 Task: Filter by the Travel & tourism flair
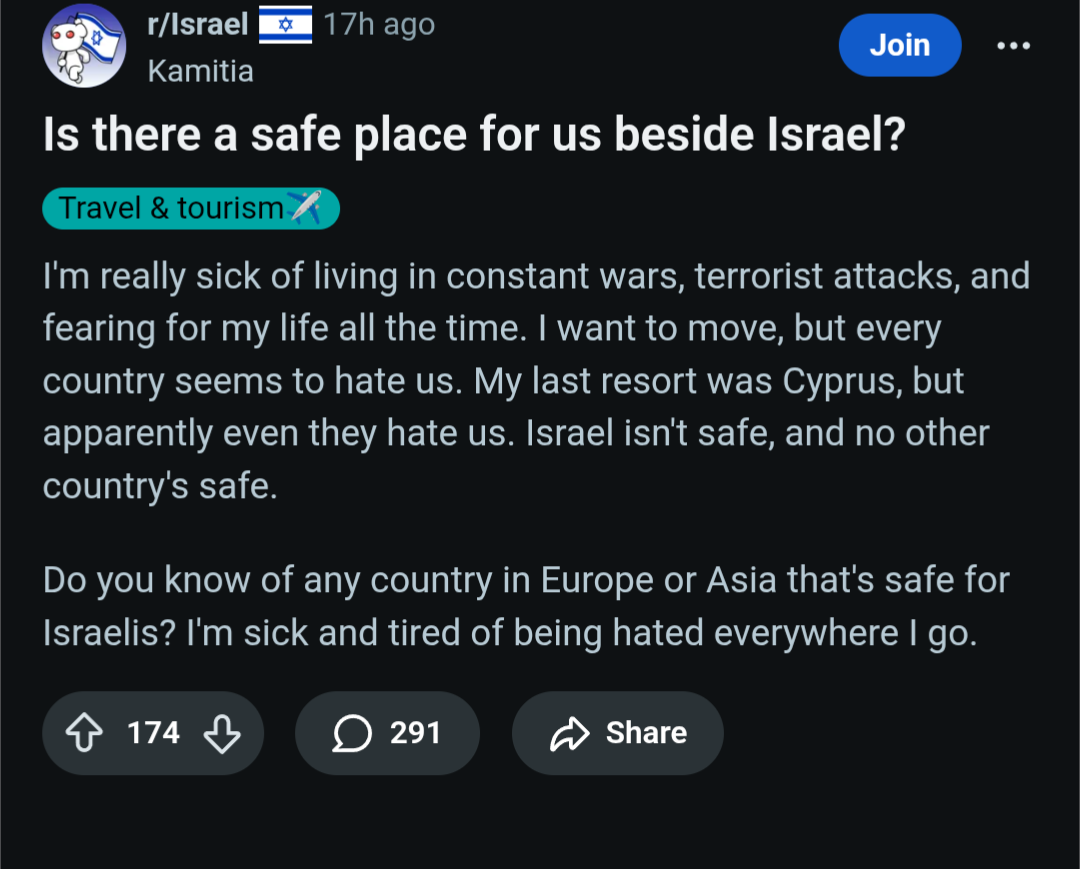[172, 209]
